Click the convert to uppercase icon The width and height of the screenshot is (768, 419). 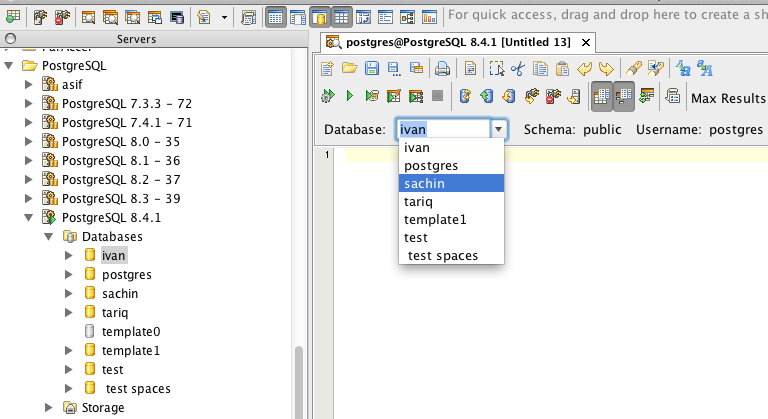pos(705,69)
